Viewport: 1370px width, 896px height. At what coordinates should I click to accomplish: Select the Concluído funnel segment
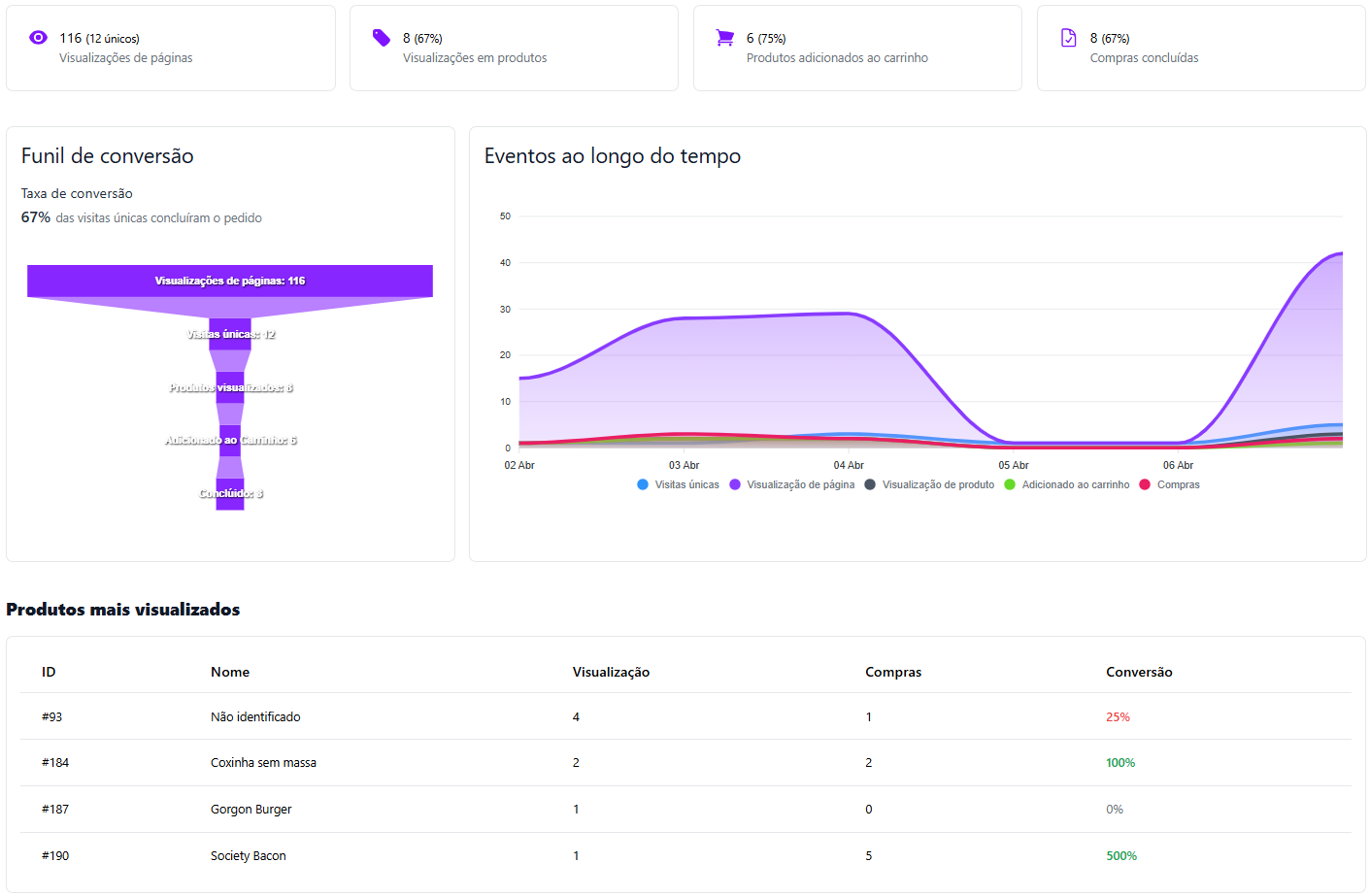230,493
